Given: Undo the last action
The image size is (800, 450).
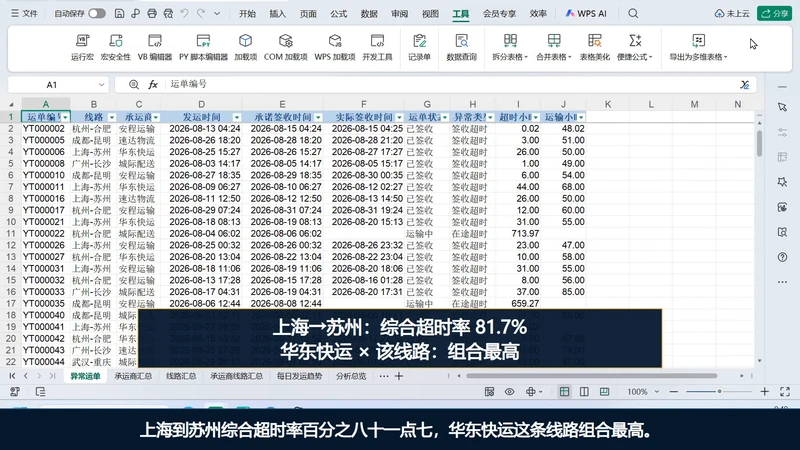Looking at the screenshot, I should [x=184, y=14].
